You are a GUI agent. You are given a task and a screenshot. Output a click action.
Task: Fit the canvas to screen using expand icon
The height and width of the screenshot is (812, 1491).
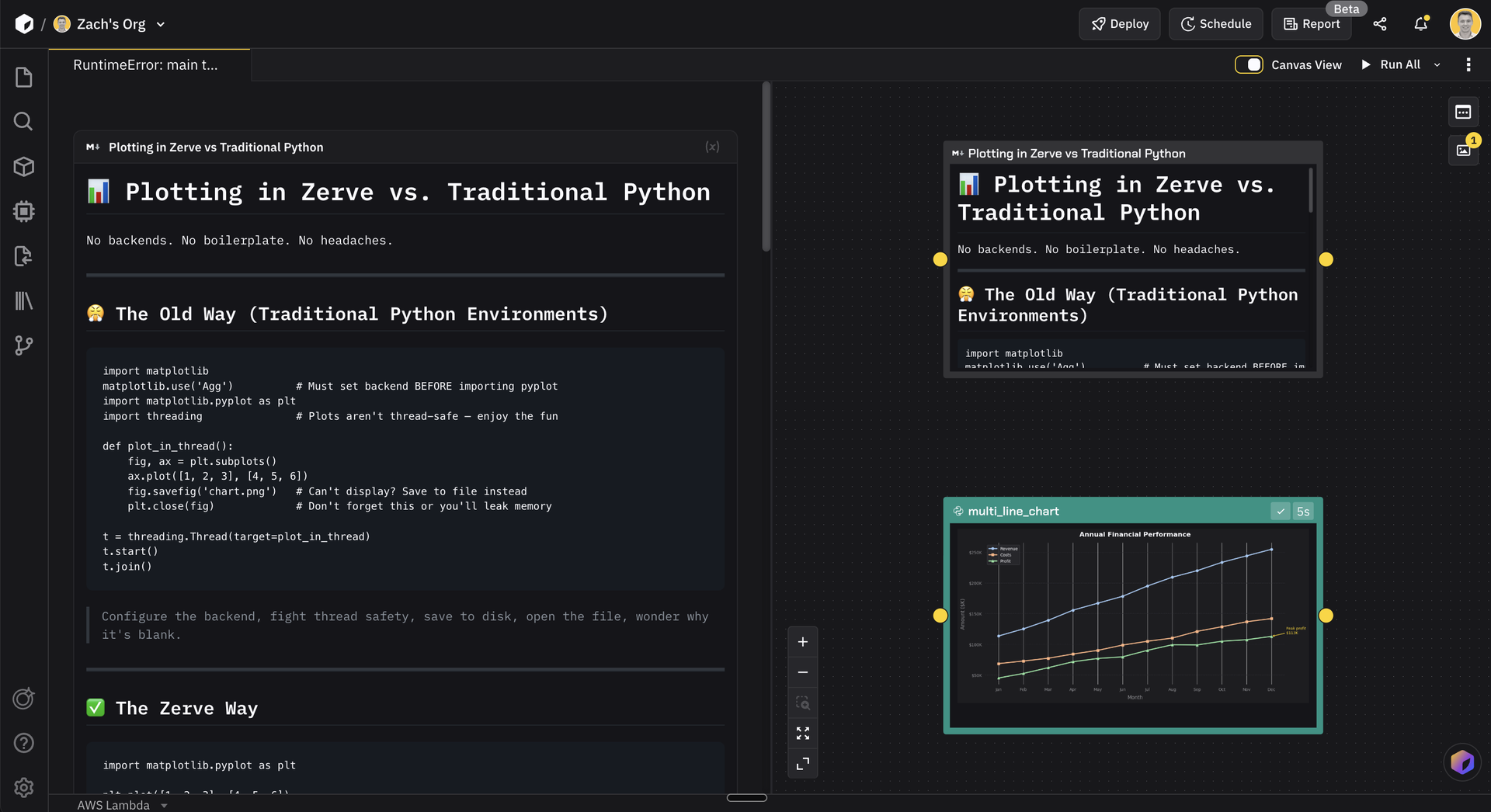click(803, 733)
